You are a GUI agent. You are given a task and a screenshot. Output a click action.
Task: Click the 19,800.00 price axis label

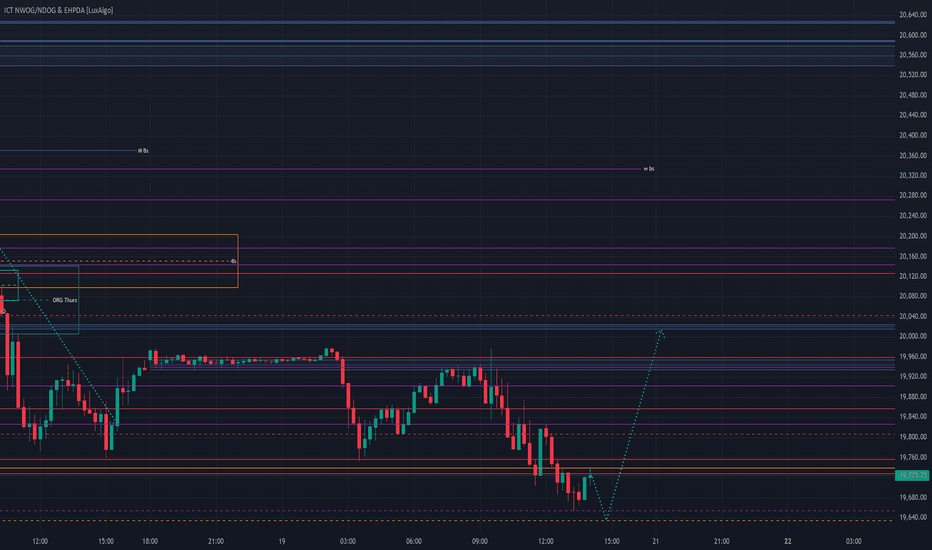pyautogui.click(x=913, y=436)
